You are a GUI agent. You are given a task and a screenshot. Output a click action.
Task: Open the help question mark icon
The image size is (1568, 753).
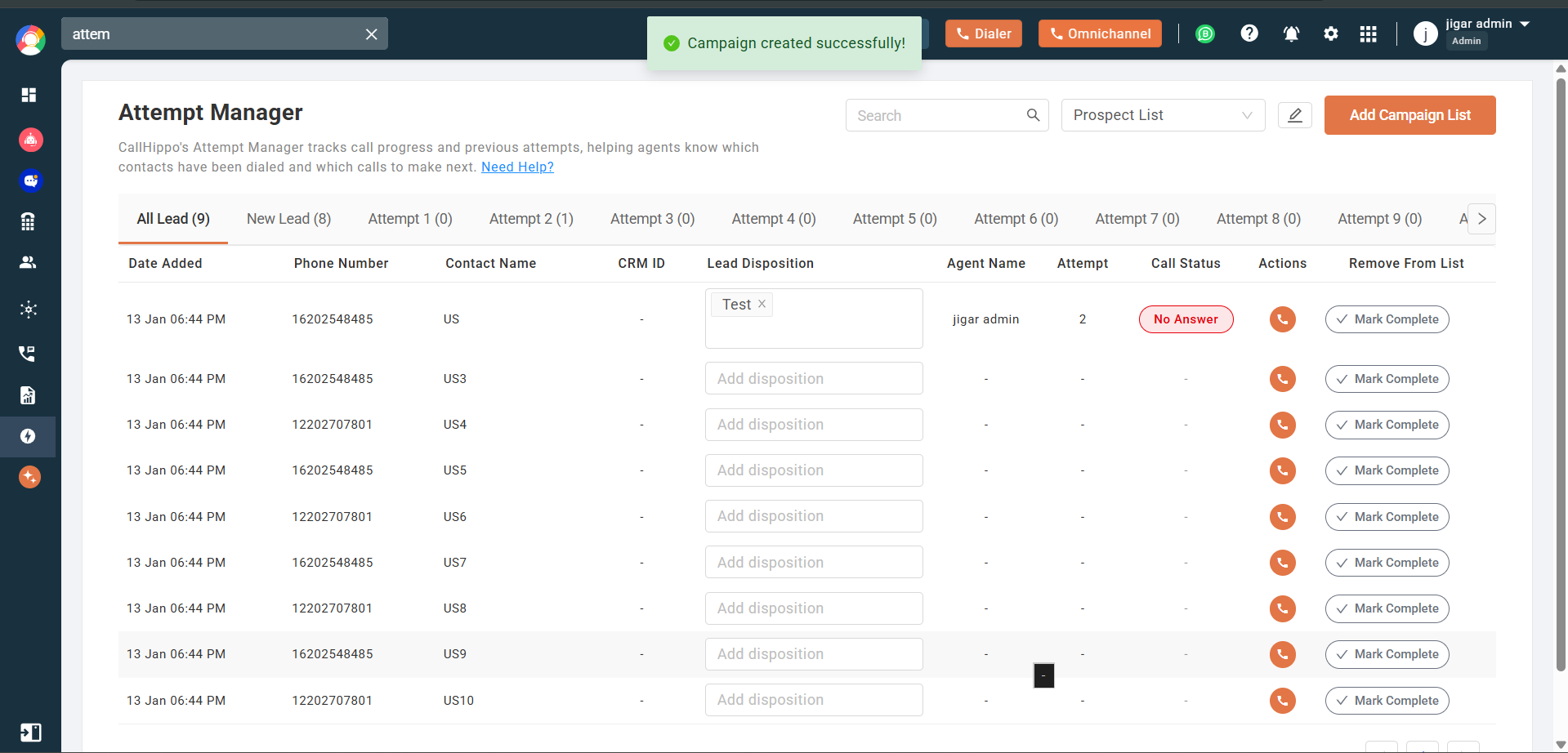pyautogui.click(x=1249, y=33)
